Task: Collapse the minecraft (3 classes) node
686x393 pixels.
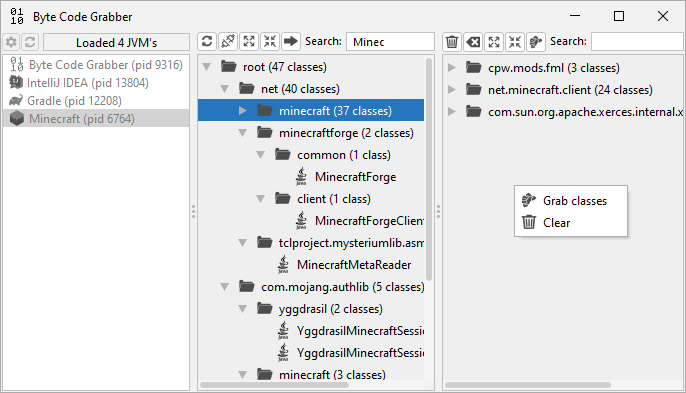Action: point(243,375)
